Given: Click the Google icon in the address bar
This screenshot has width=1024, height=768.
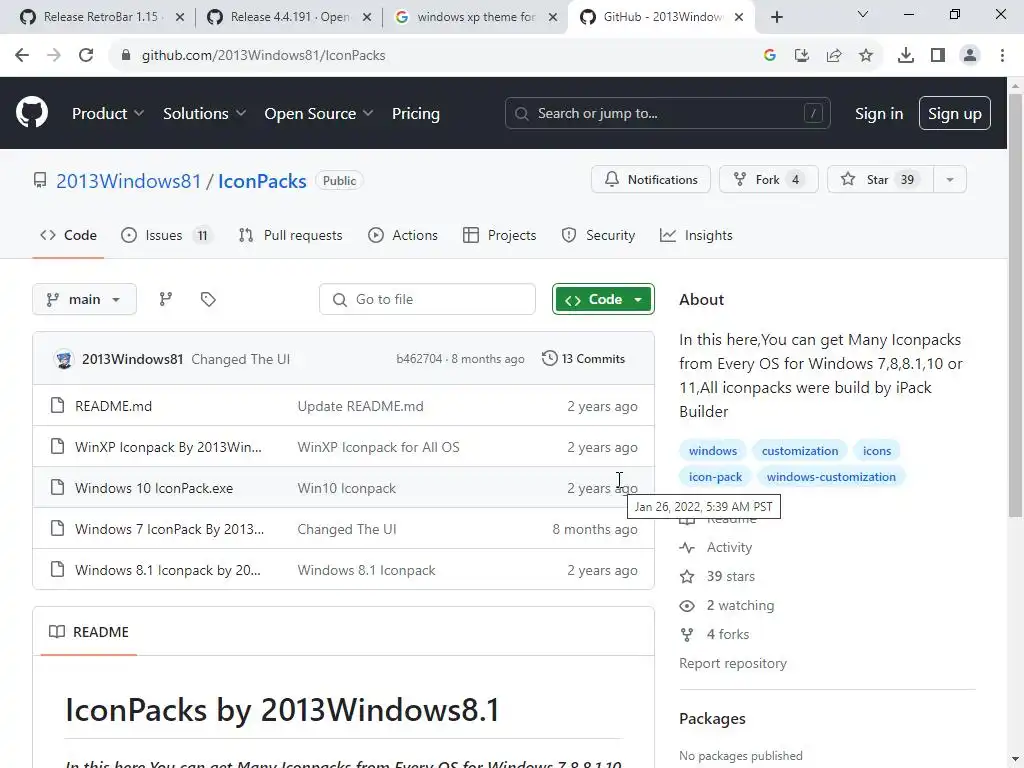Looking at the screenshot, I should (770, 56).
